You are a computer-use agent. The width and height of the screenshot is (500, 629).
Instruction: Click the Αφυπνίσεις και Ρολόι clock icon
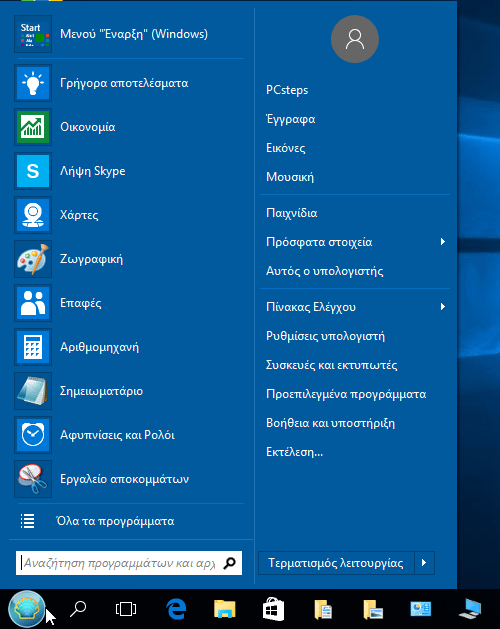[33, 435]
